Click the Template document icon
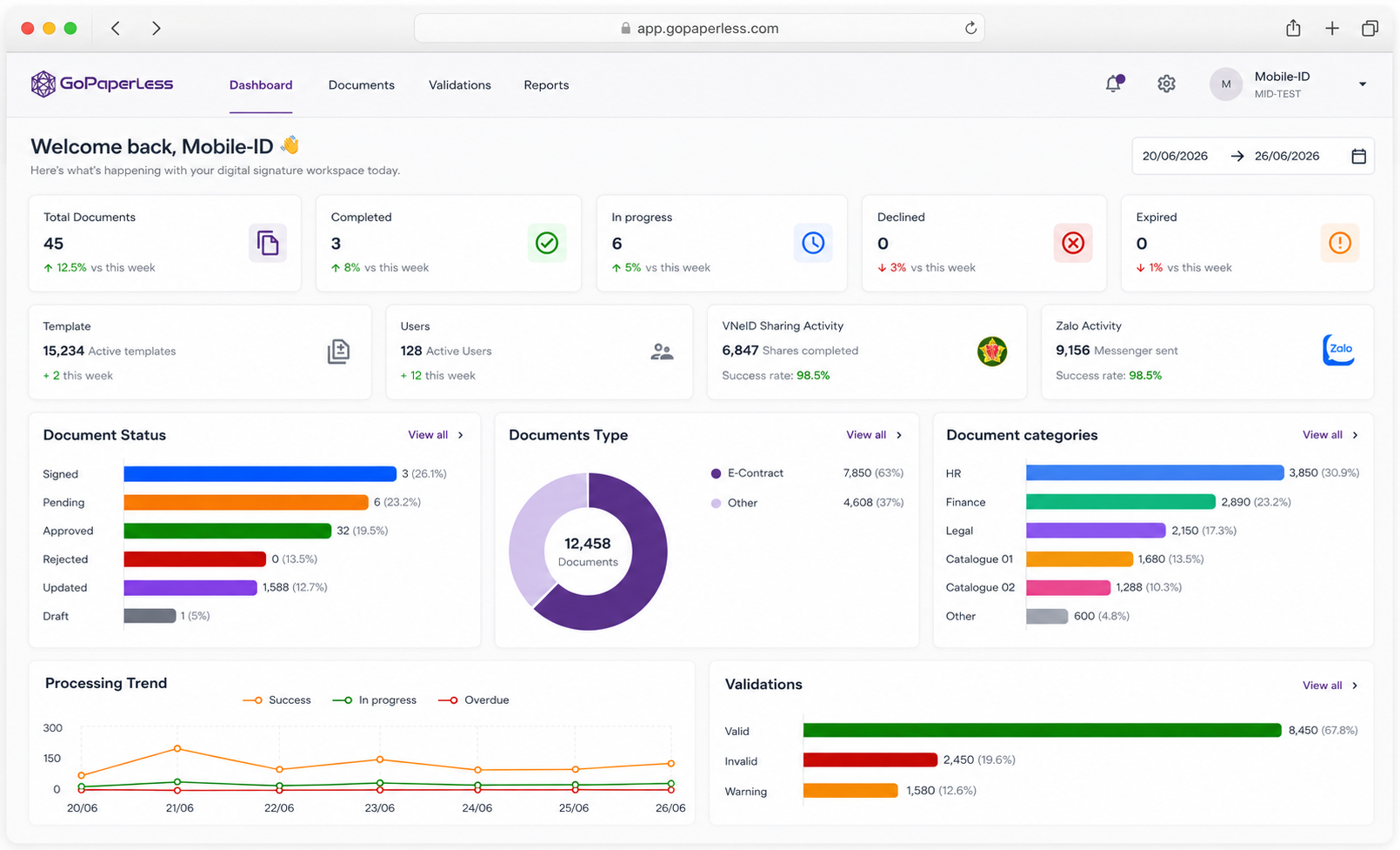 (x=338, y=351)
